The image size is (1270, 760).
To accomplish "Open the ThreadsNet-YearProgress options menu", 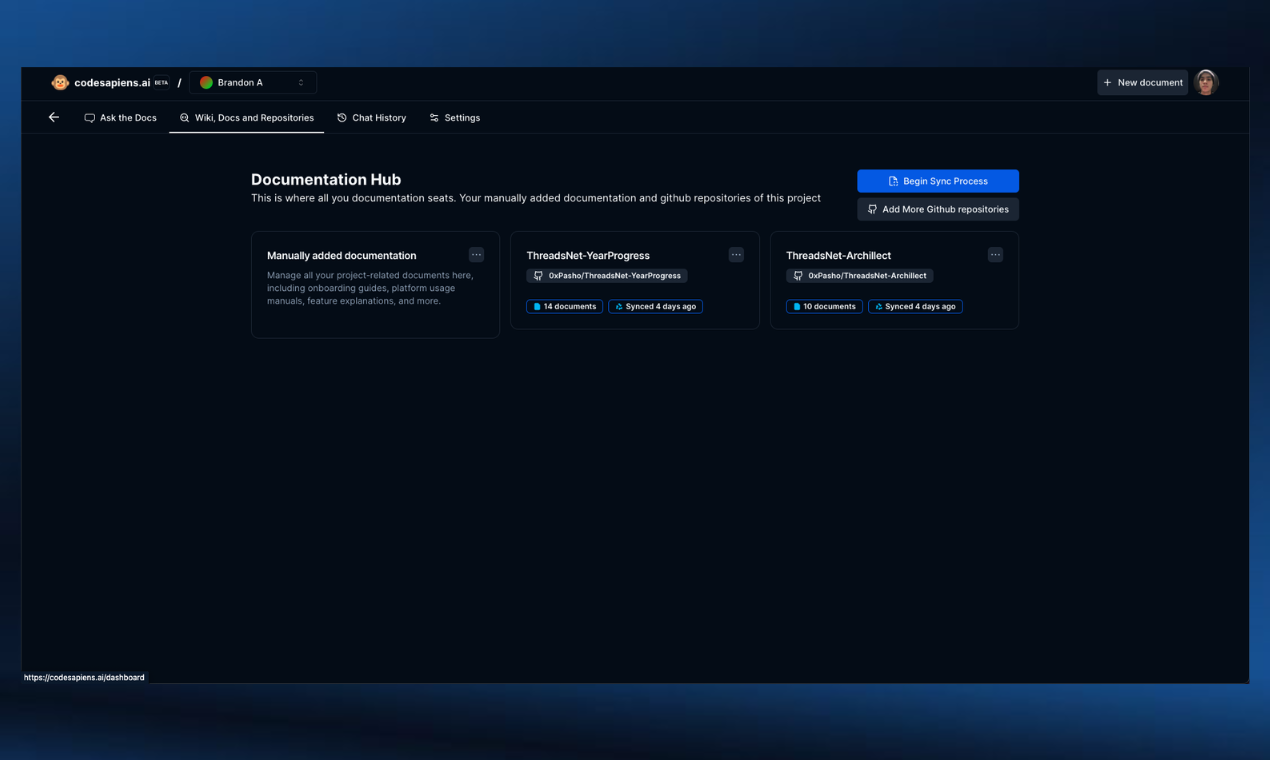I will coord(736,254).
